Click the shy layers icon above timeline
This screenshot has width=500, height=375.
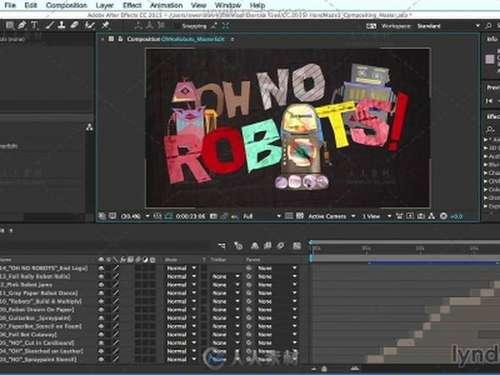click(255, 246)
